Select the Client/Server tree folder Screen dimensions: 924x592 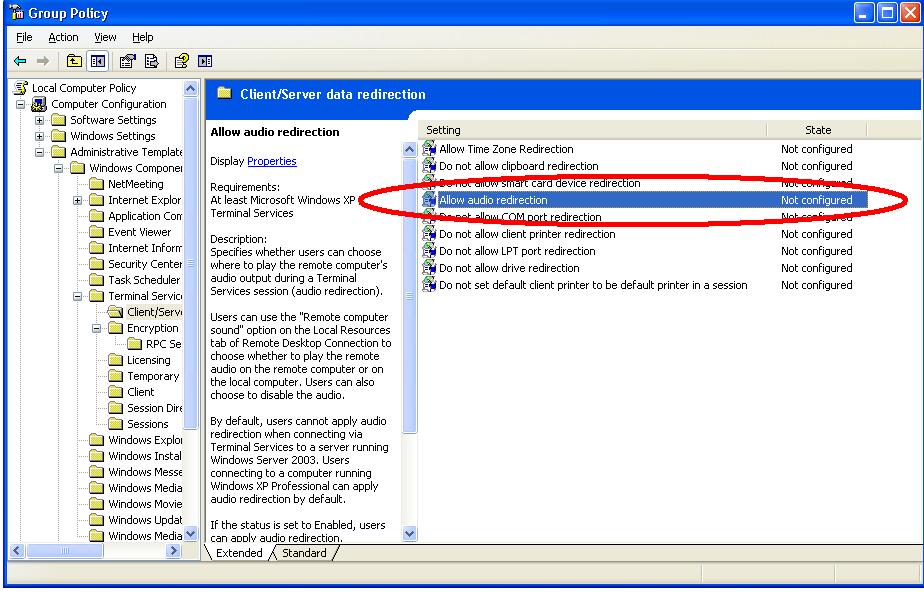coord(154,312)
